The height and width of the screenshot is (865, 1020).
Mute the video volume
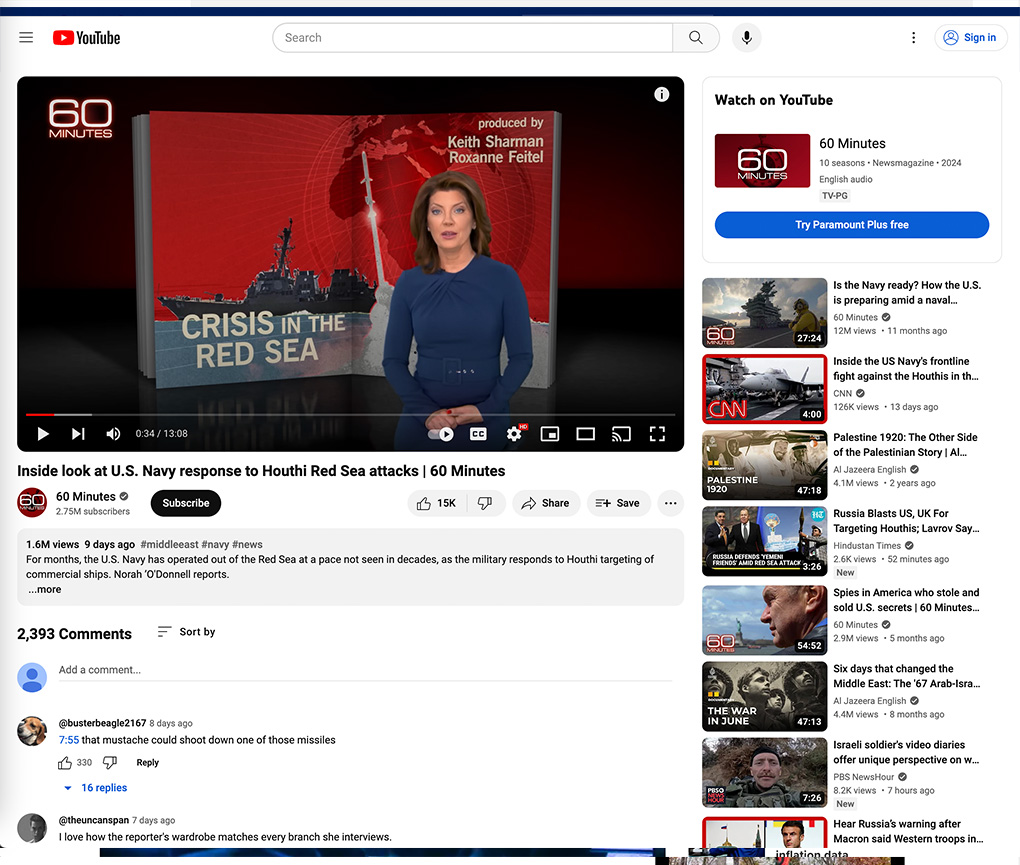(113, 434)
